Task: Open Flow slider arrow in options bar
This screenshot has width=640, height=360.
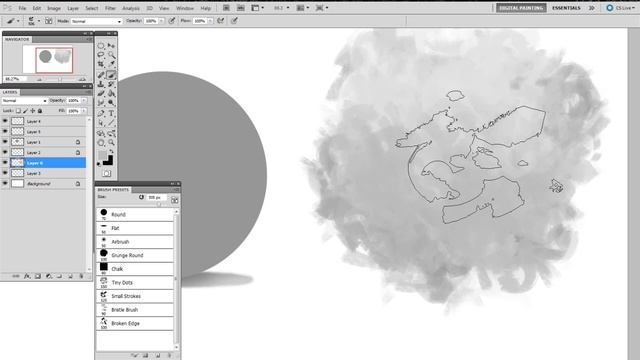Action: 210,21
